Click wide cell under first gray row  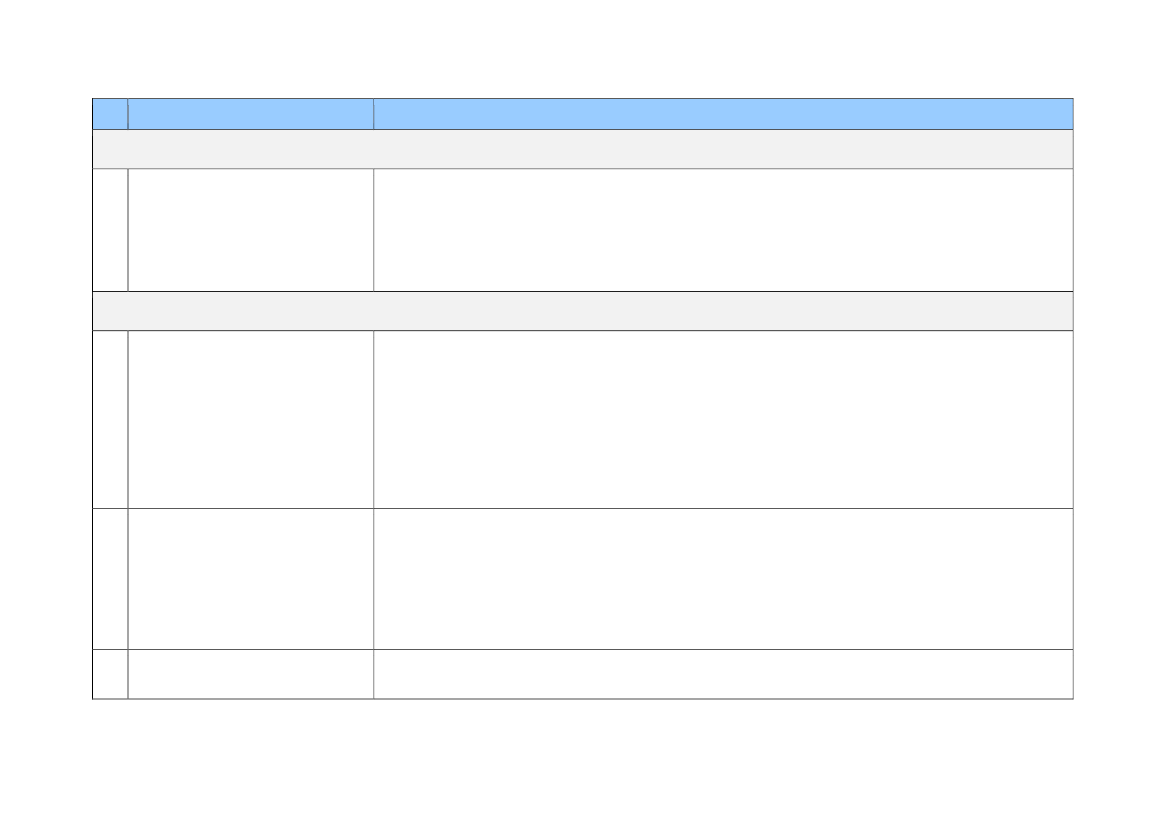[723, 230]
